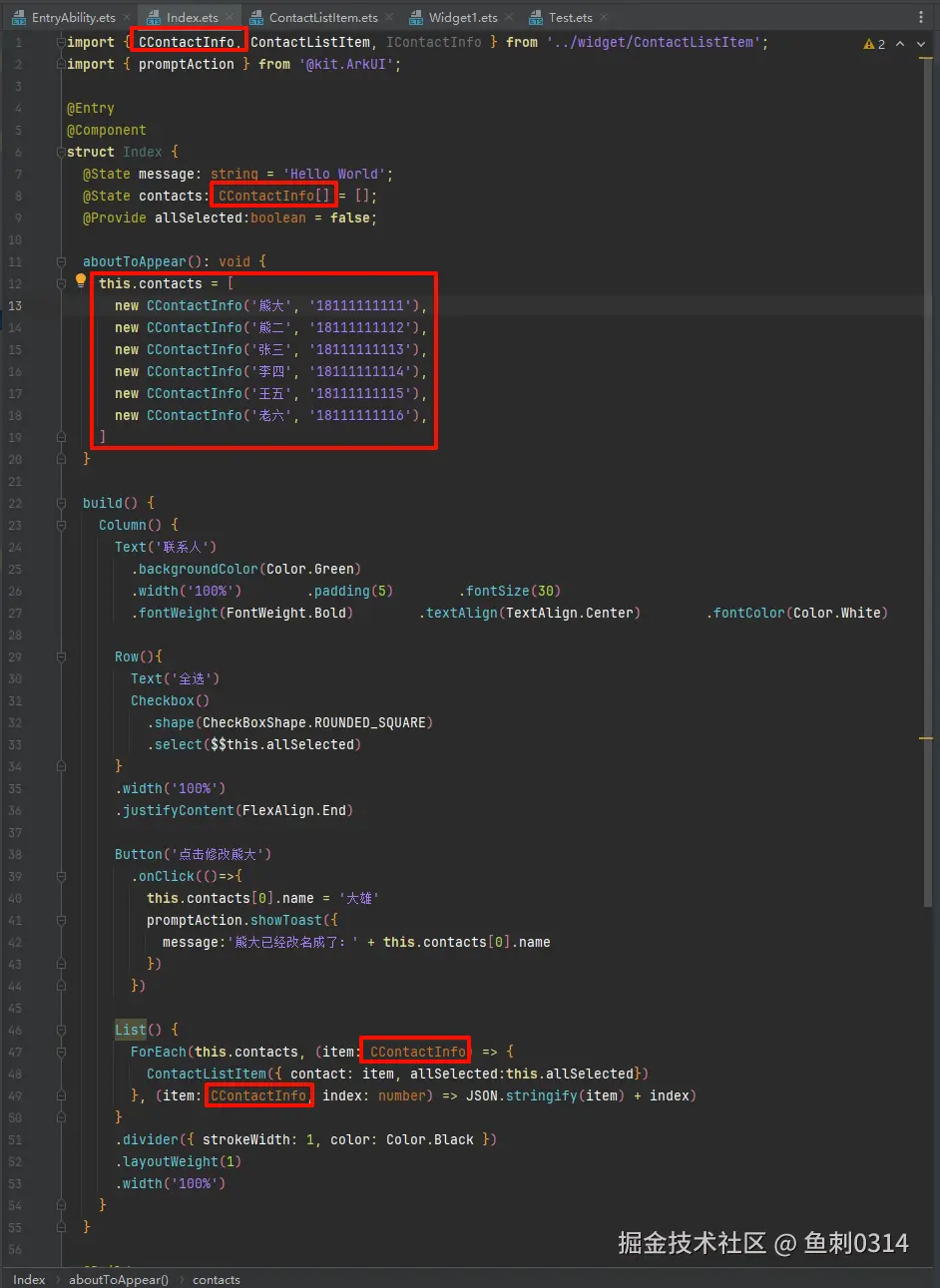Viewport: 940px width, 1288px height.
Task: Click the fold end marker on line 20
Action: click(x=62, y=459)
